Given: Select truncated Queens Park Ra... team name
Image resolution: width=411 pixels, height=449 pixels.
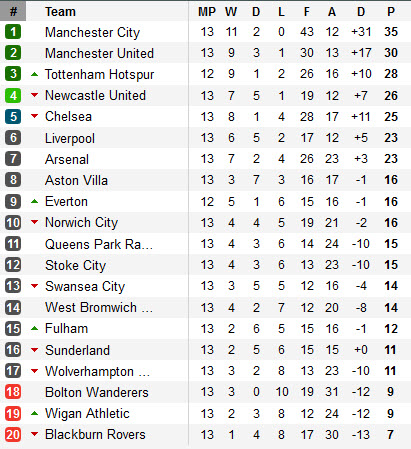Looking at the screenshot, I should [x=99, y=244].
